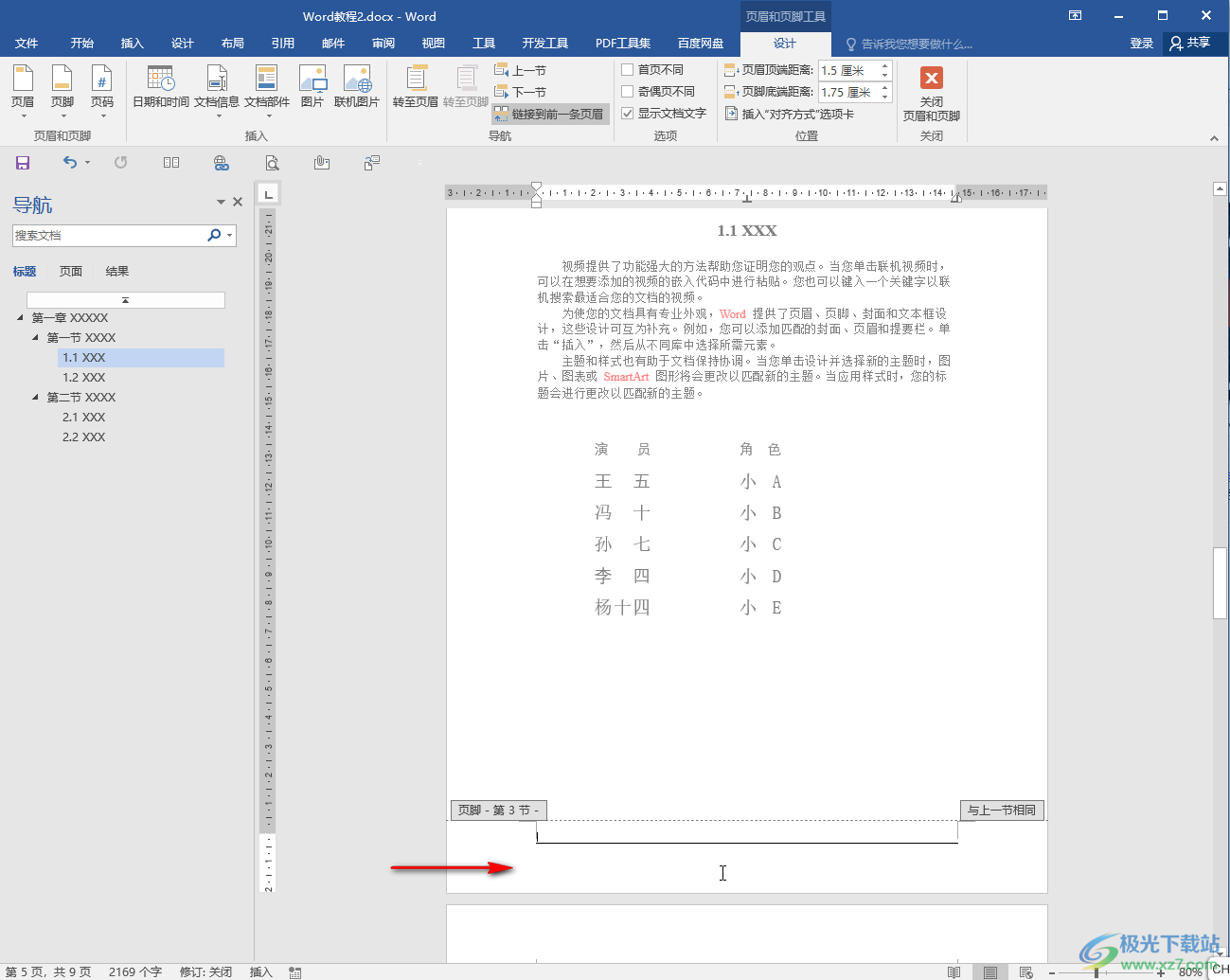The width and height of the screenshot is (1230, 980).
Task: Switch to read mode view
Action: (954, 971)
